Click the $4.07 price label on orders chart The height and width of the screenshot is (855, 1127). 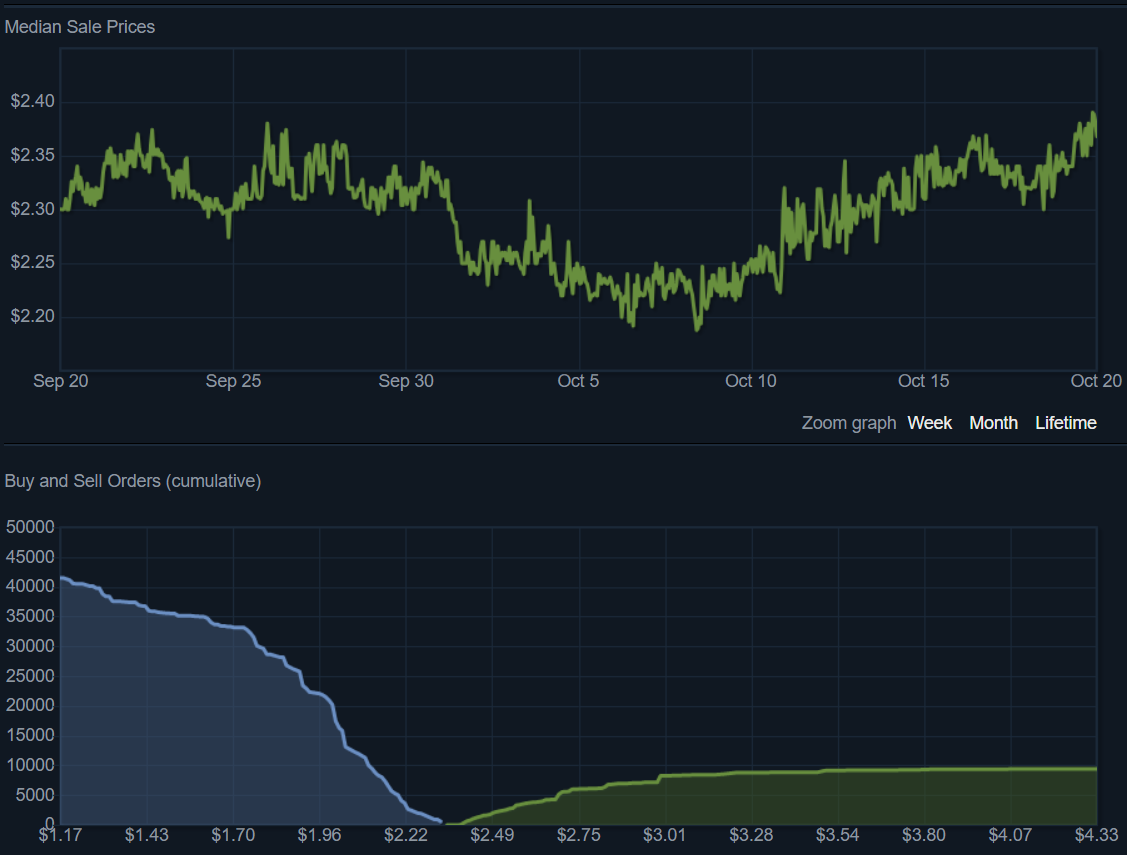coord(1010,835)
